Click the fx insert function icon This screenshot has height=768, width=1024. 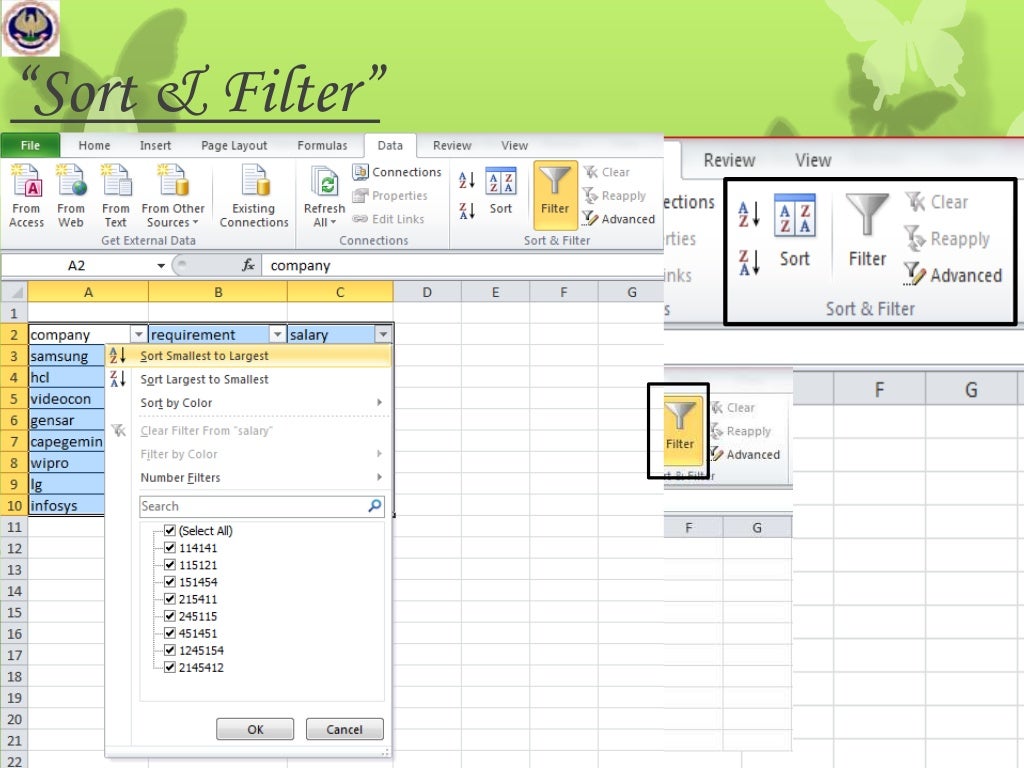(x=248, y=265)
